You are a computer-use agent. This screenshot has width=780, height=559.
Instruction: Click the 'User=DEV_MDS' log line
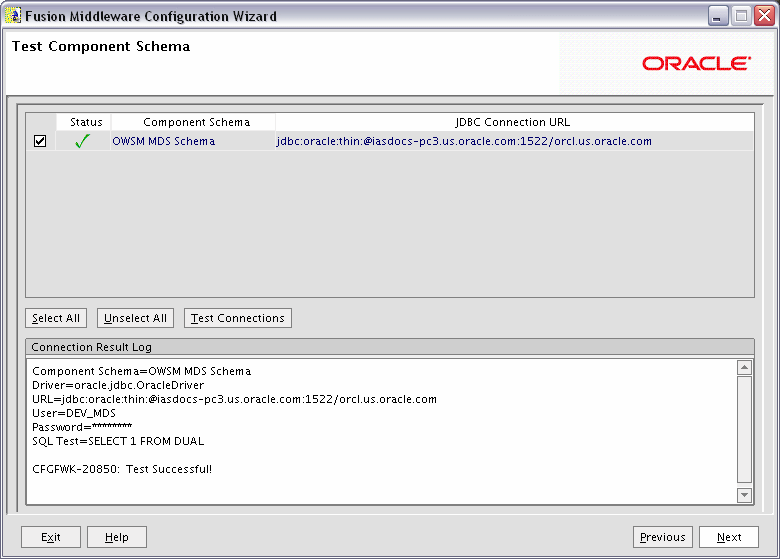click(x=74, y=413)
